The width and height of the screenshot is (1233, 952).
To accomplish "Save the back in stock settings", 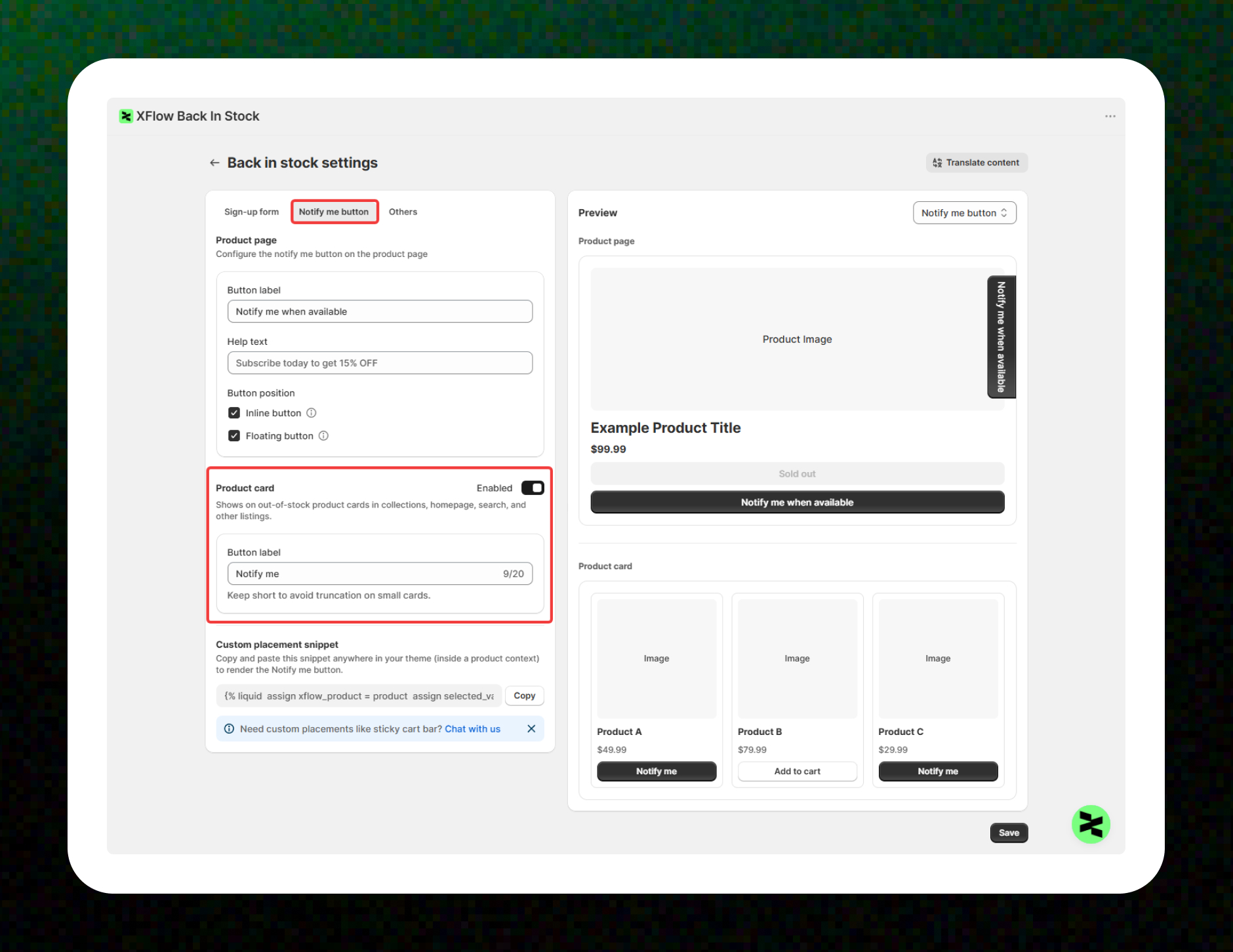I will click(1009, 833).
